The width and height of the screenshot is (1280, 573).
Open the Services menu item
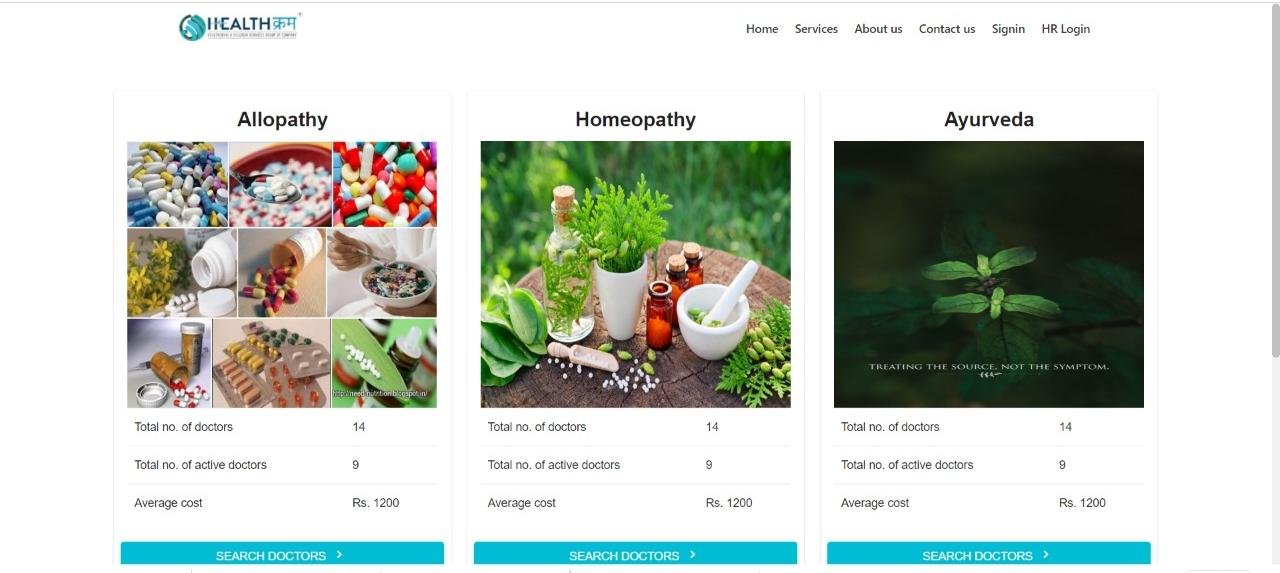(816, 29)
